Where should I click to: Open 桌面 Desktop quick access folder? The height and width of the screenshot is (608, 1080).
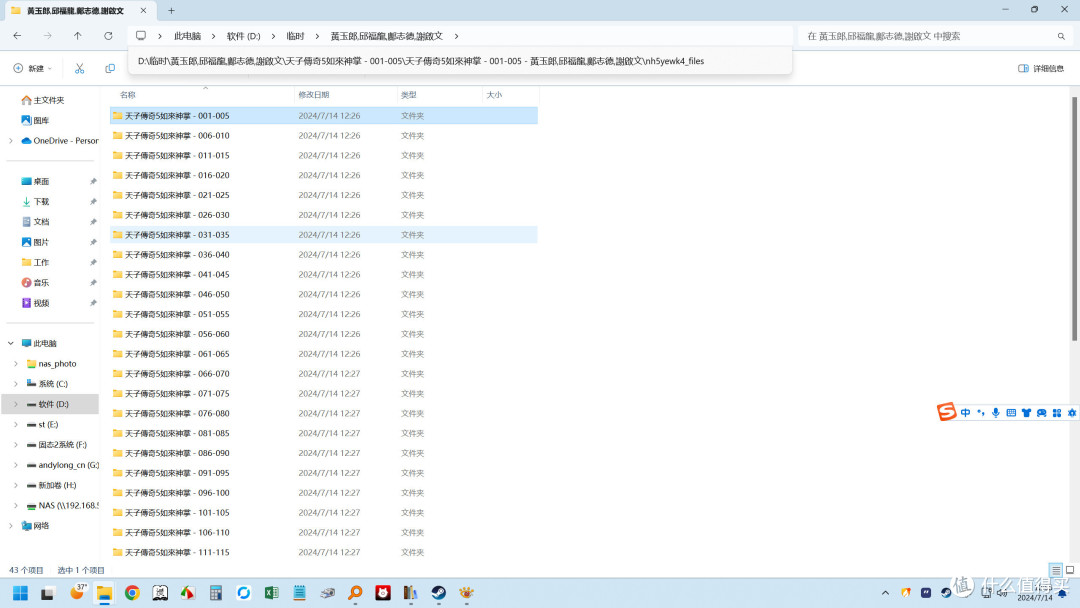35,181
